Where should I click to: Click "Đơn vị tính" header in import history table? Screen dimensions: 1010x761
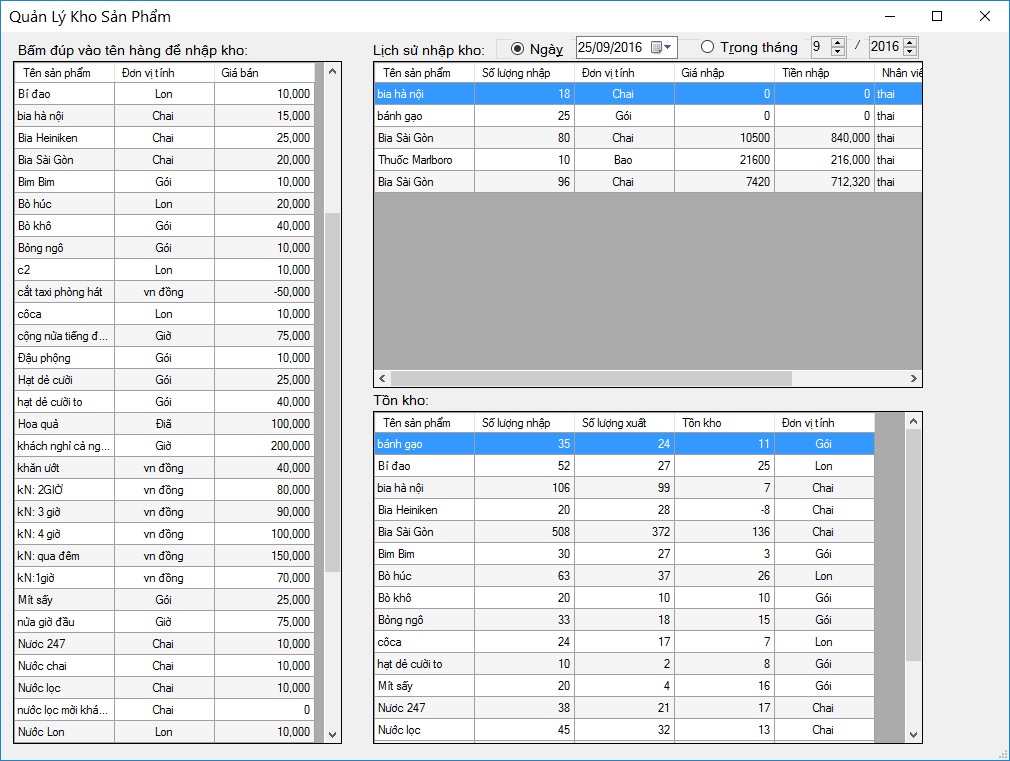click(624, 73)
